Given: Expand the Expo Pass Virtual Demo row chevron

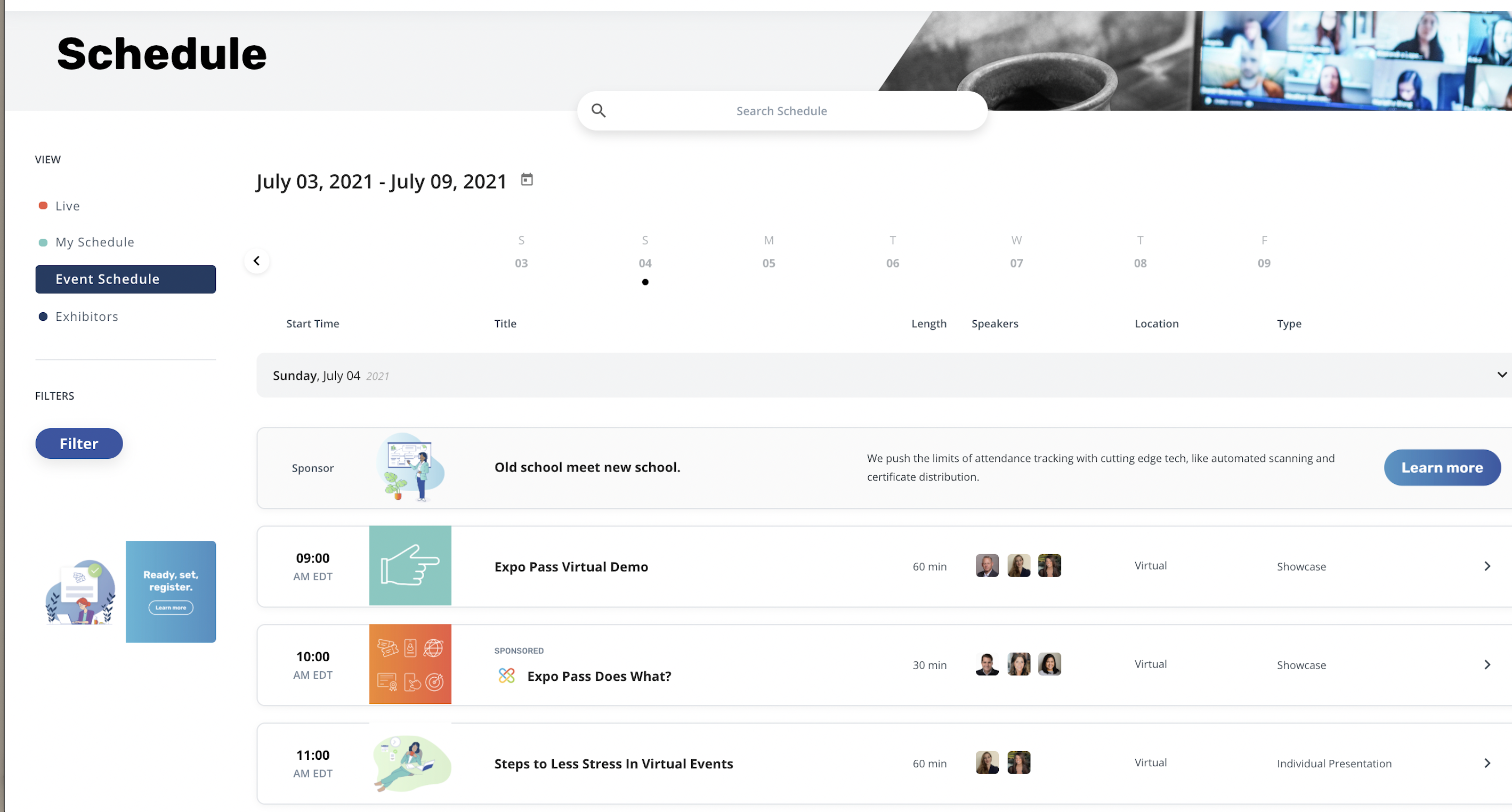Looking at the screenshot, I should tap(1487, 566).
